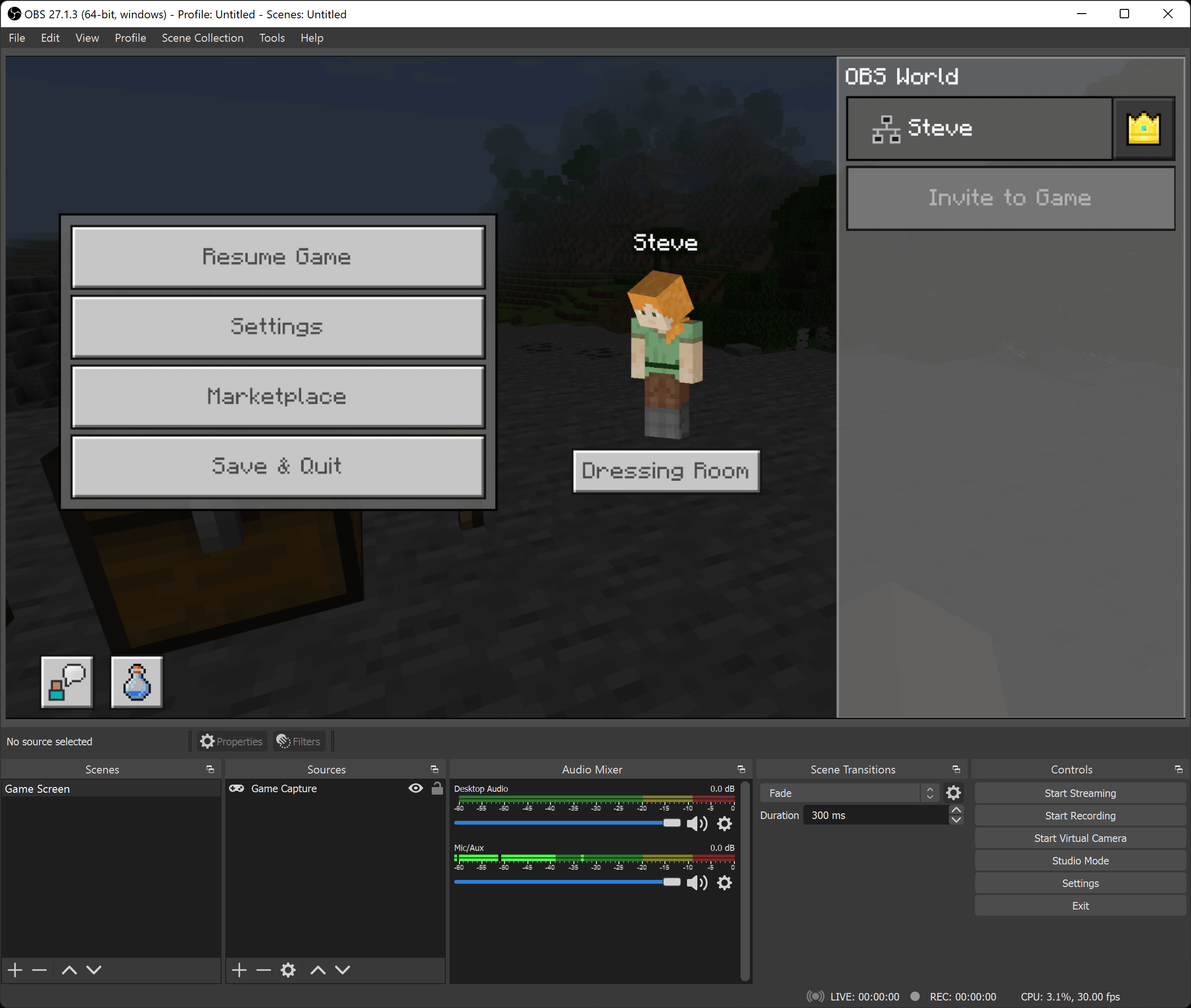
Task: Click the Desktop Audio settings gear icon
Action: [x=727, y=824]
